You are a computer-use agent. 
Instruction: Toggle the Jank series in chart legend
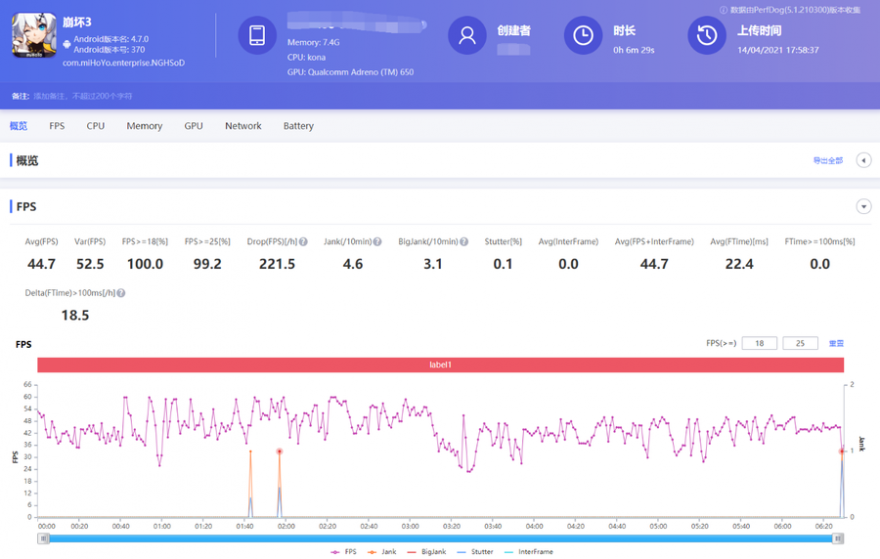[381, 552]
